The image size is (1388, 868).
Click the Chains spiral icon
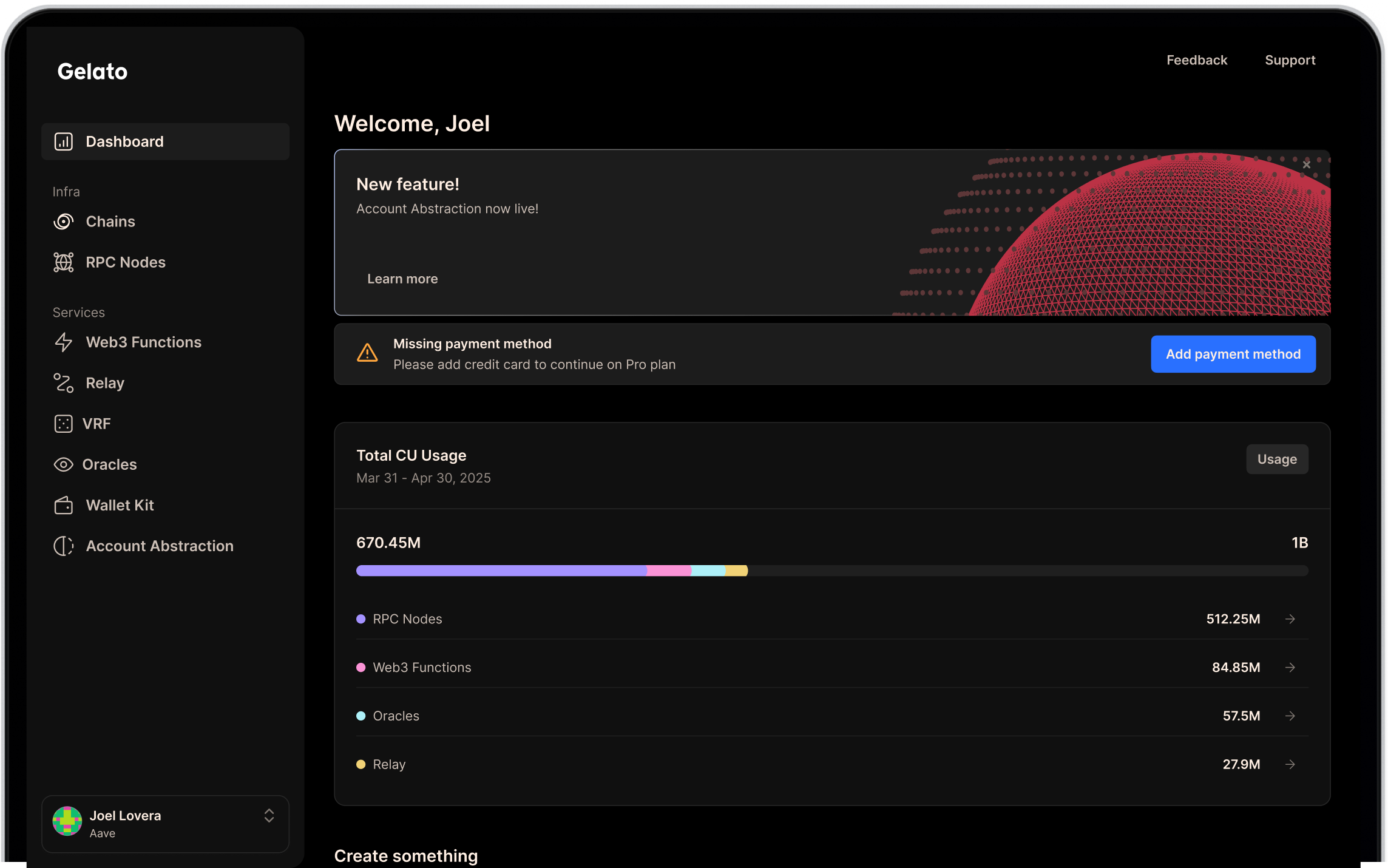click(64, 222)
